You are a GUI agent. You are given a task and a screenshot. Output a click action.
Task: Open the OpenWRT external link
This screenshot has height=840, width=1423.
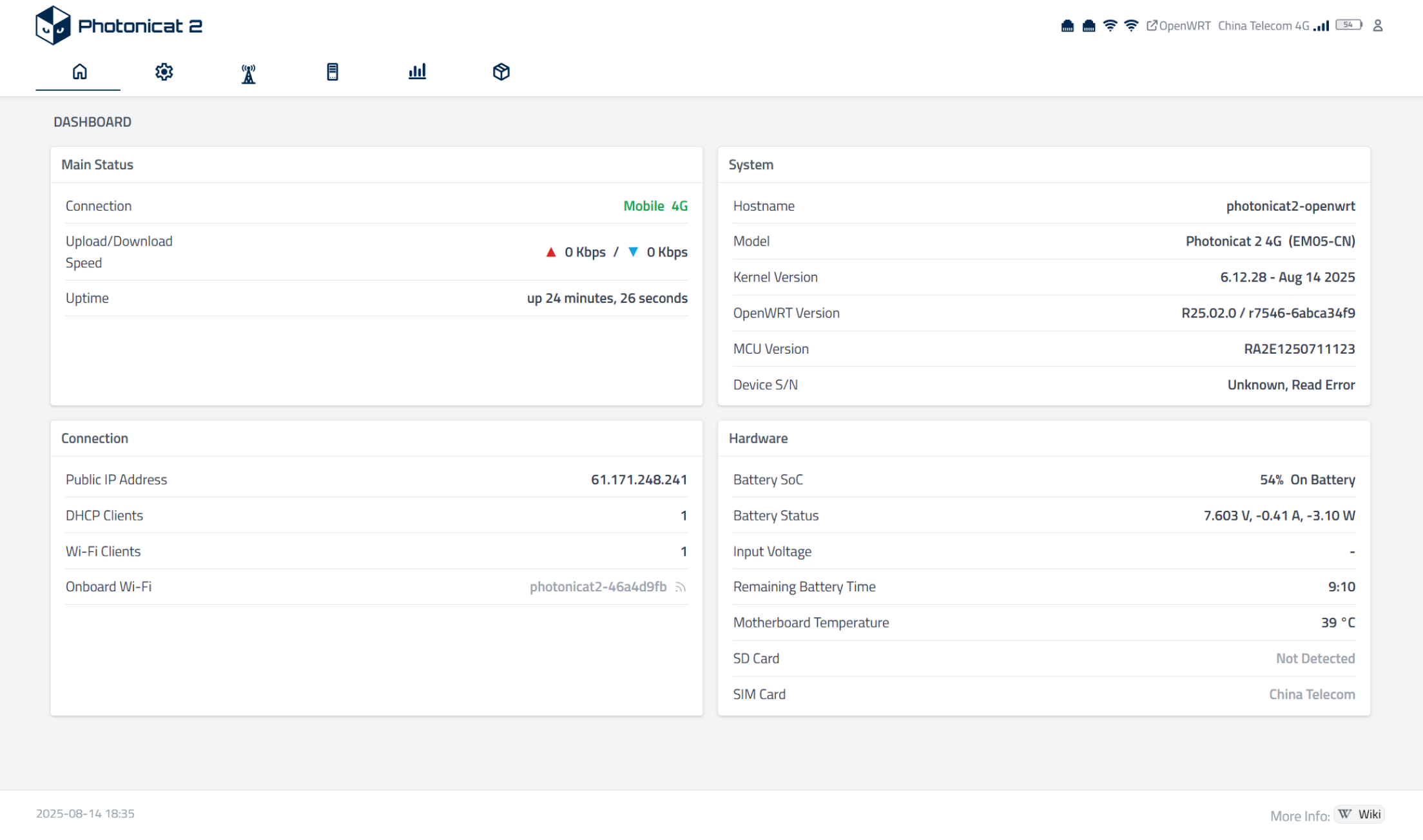tap(1178, 26)
